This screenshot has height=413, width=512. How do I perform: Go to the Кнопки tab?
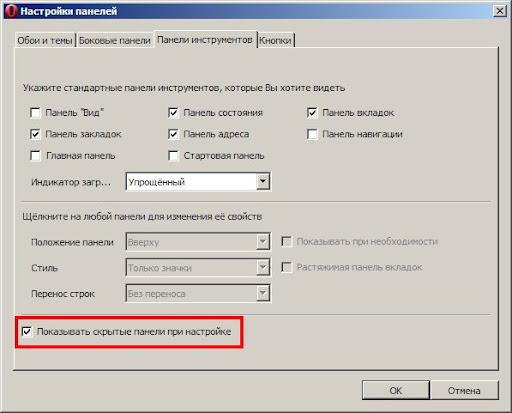pyautogui.click(x=275, y=40)
